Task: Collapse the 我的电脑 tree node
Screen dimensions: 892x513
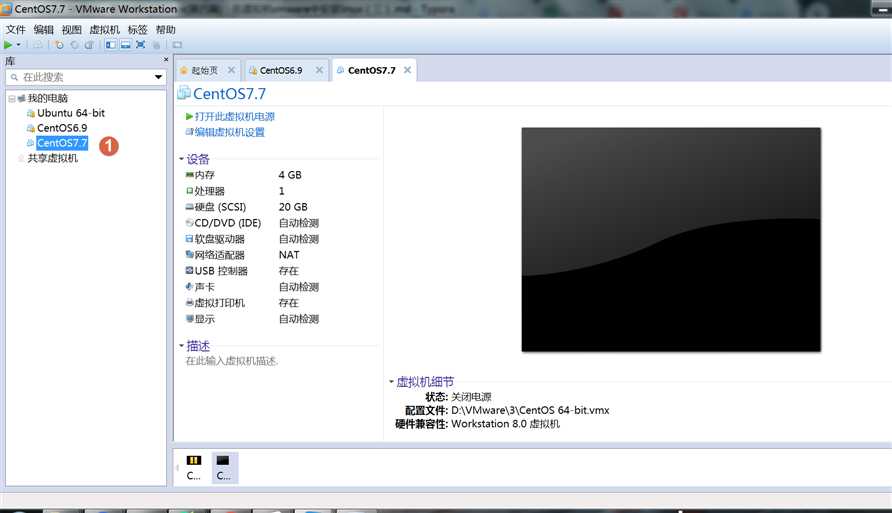Action: [x=11, y=98]
